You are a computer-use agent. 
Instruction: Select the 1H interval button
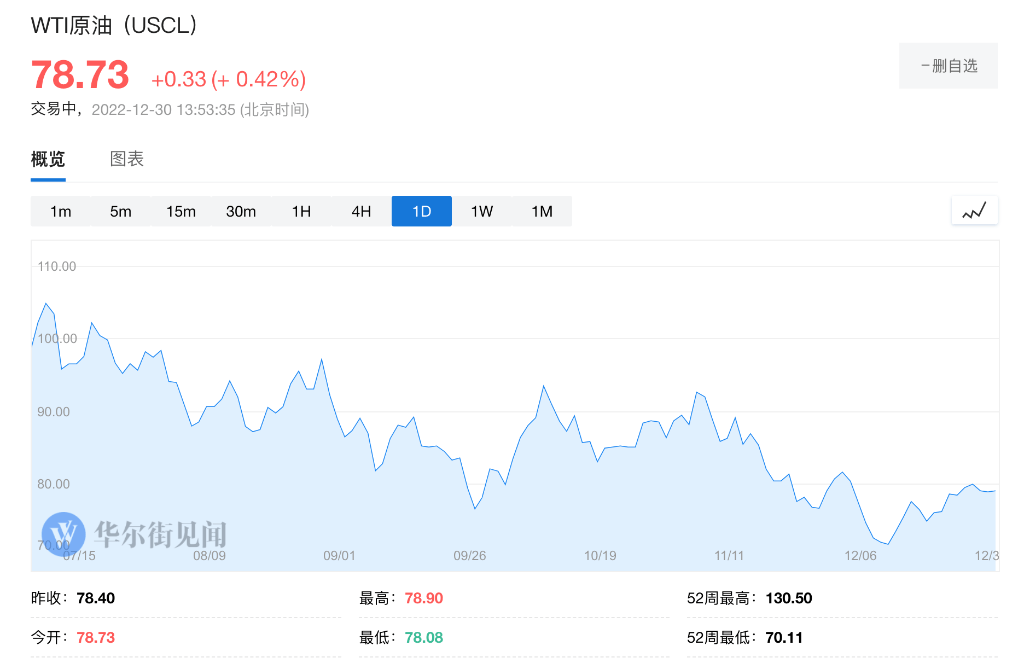tap(301, 211)
